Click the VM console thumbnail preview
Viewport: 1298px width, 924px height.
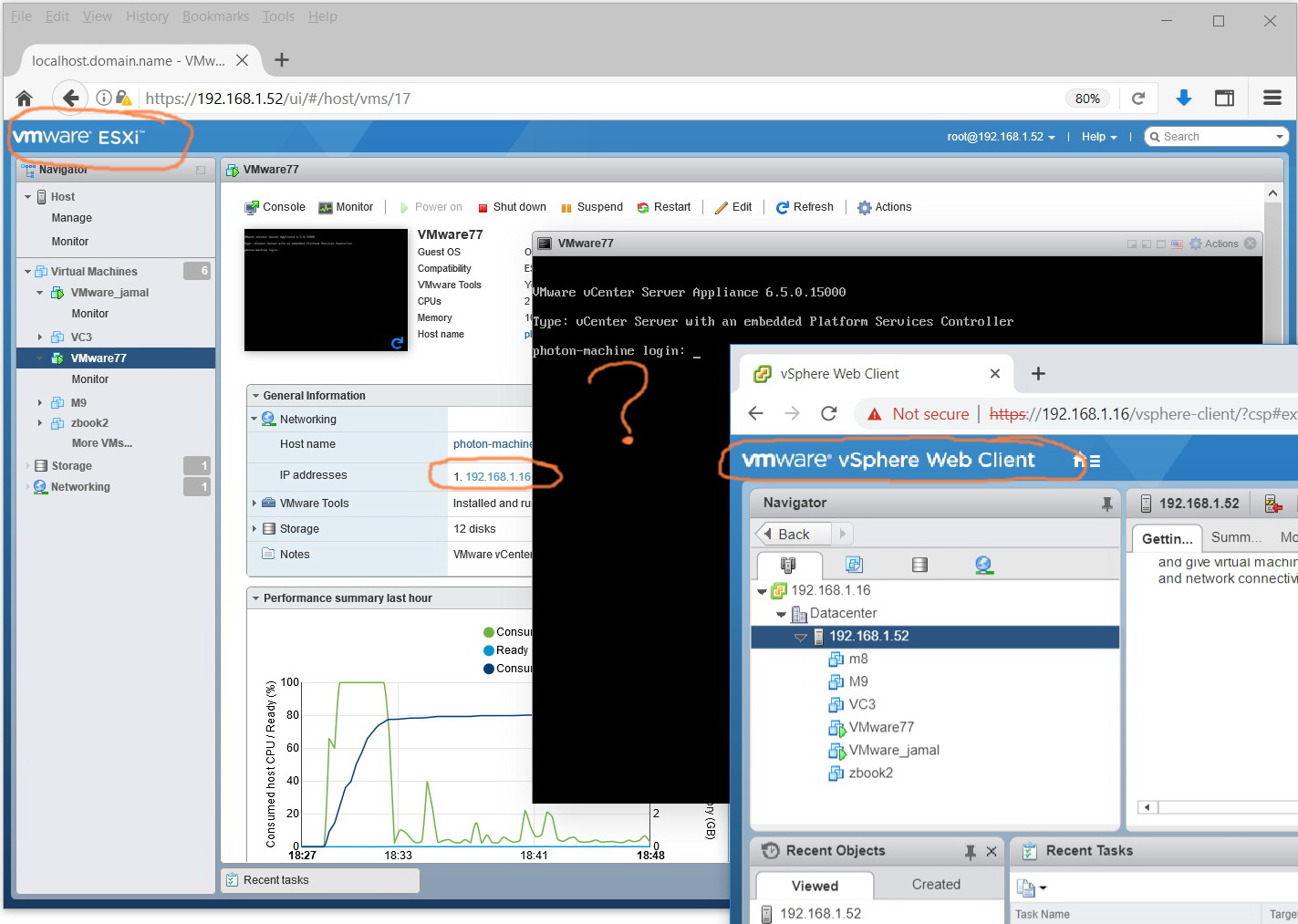coord(326,290)
